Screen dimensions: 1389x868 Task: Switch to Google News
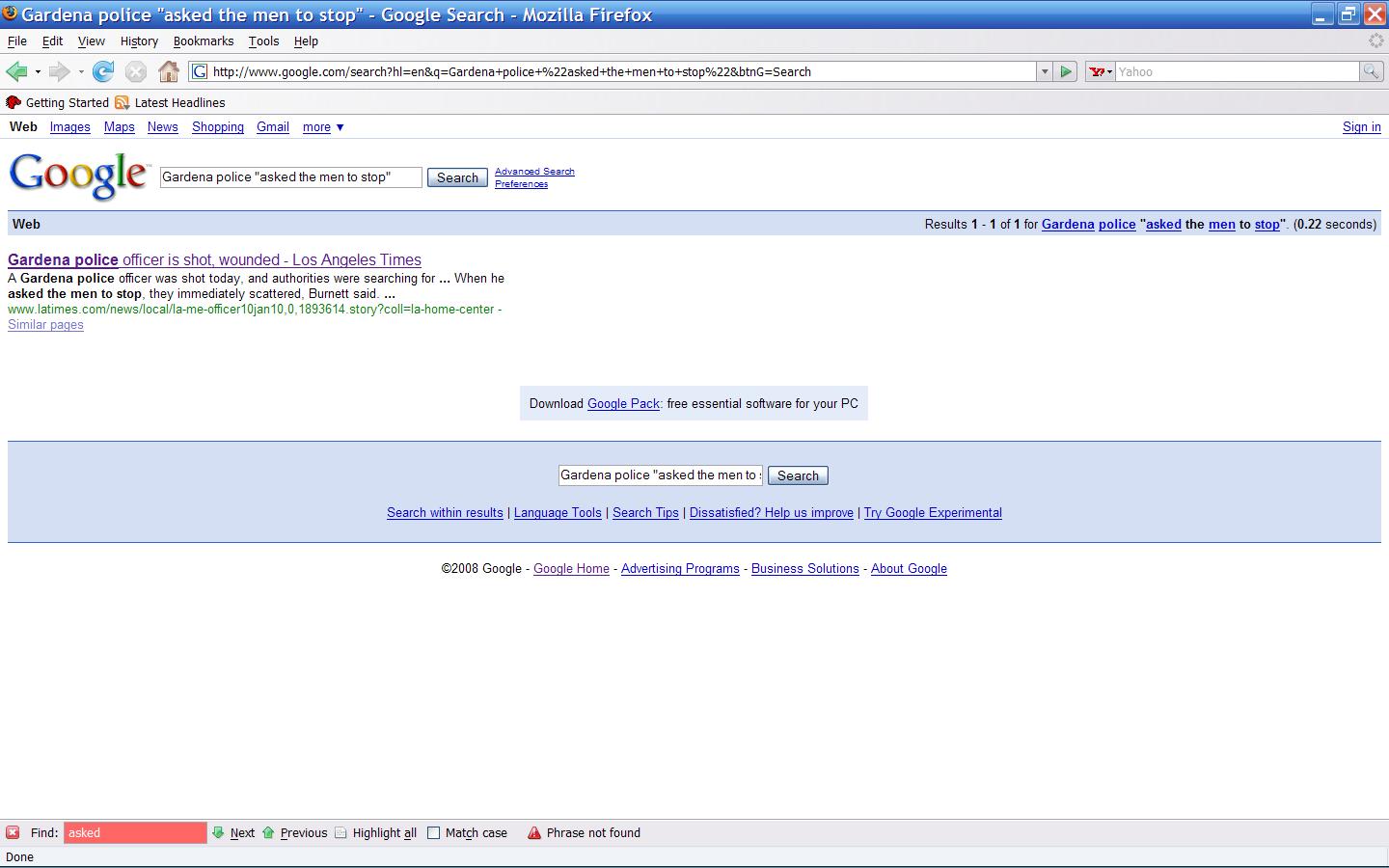(162, 126)
